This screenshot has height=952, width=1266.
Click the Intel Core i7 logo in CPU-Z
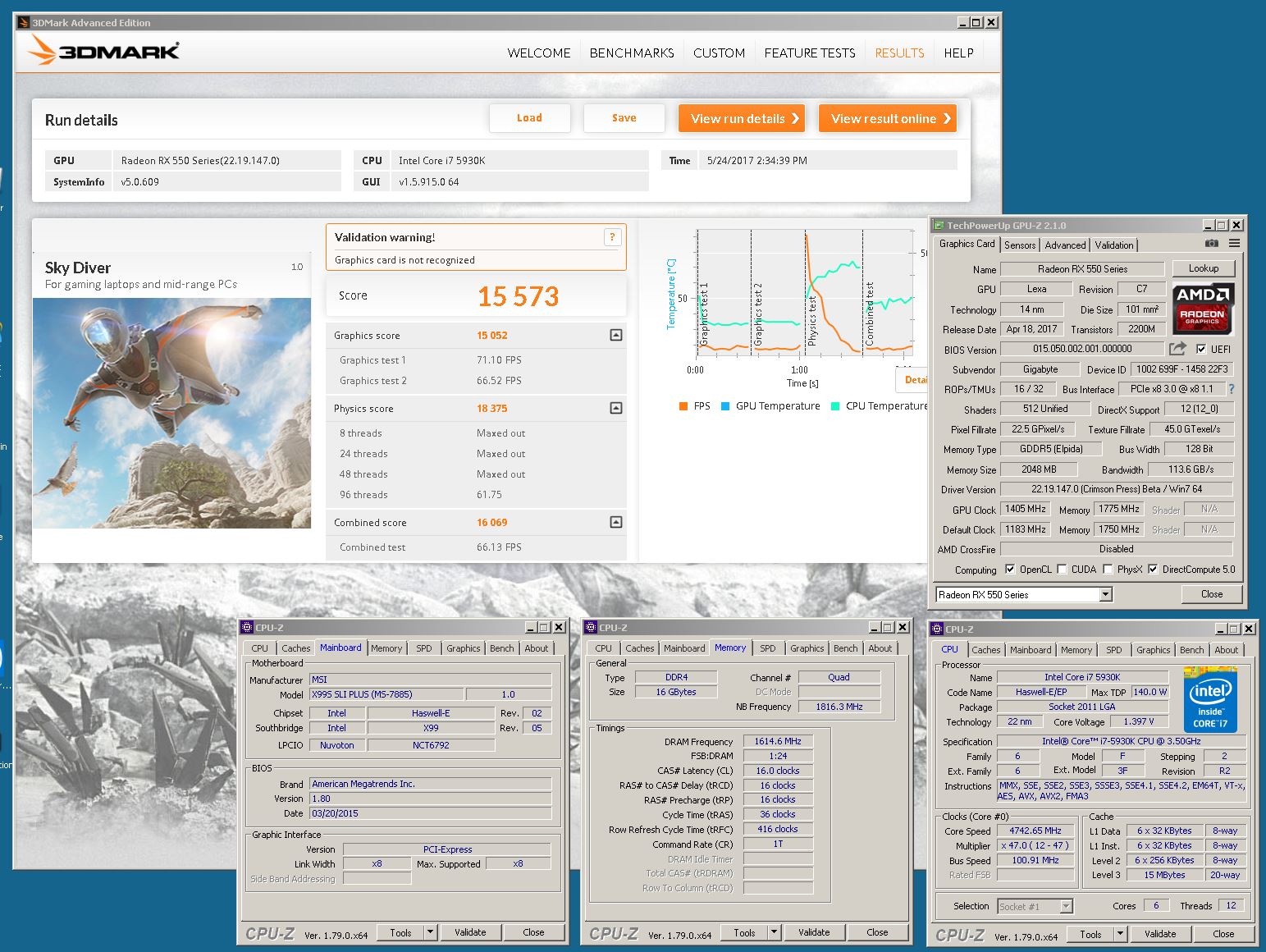point(1209,699)
